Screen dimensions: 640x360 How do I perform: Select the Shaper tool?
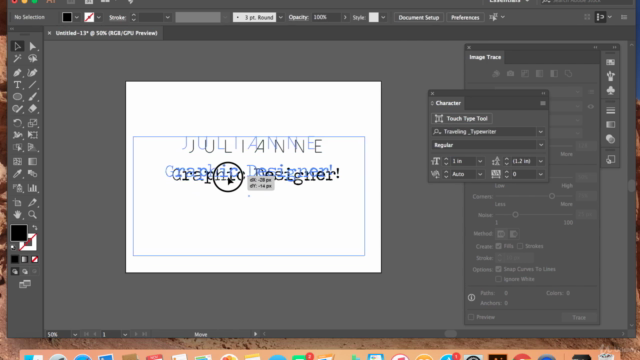point(17,109)
